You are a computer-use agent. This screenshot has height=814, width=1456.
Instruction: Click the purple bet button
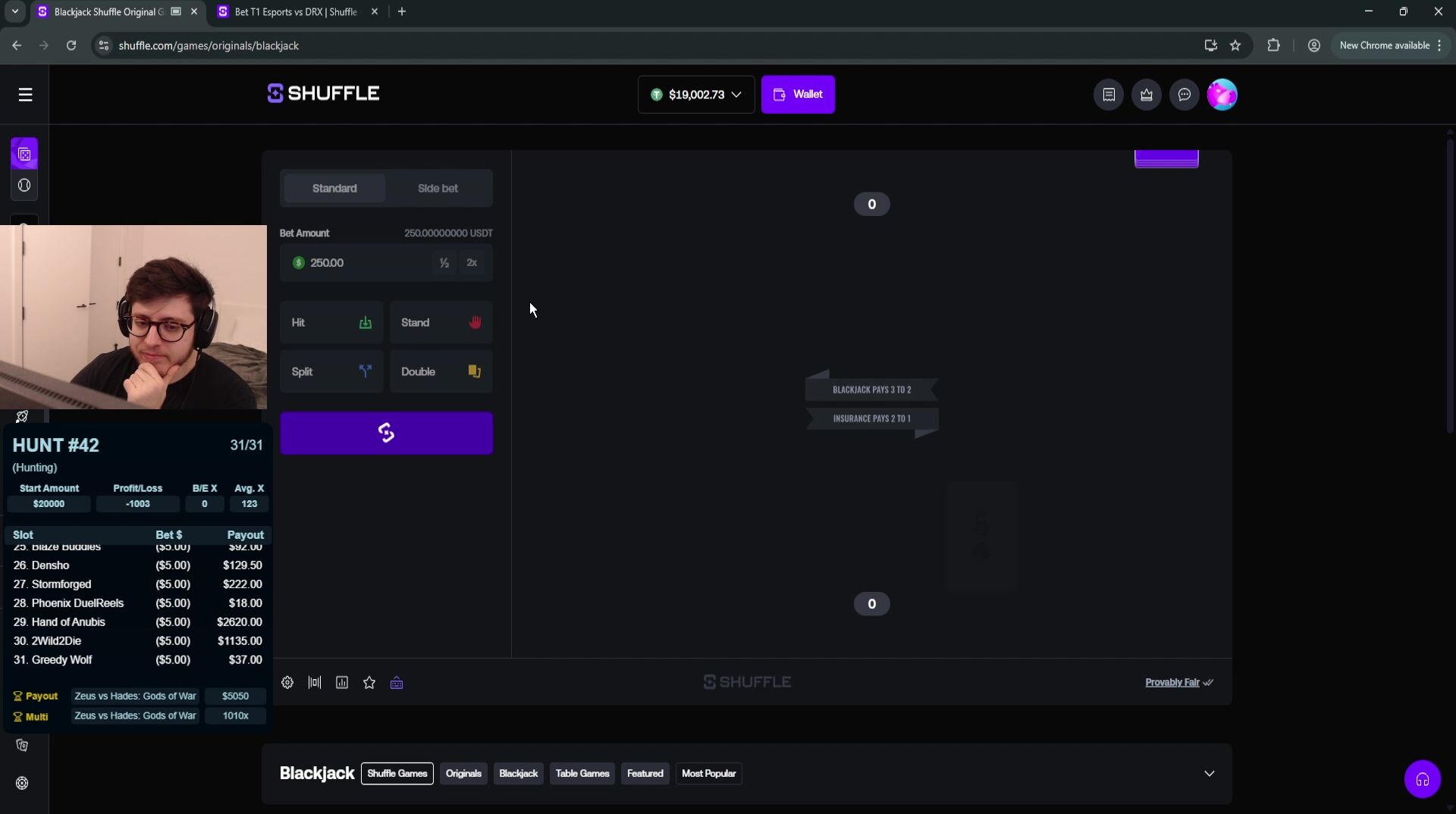click(x=387, y=433)
